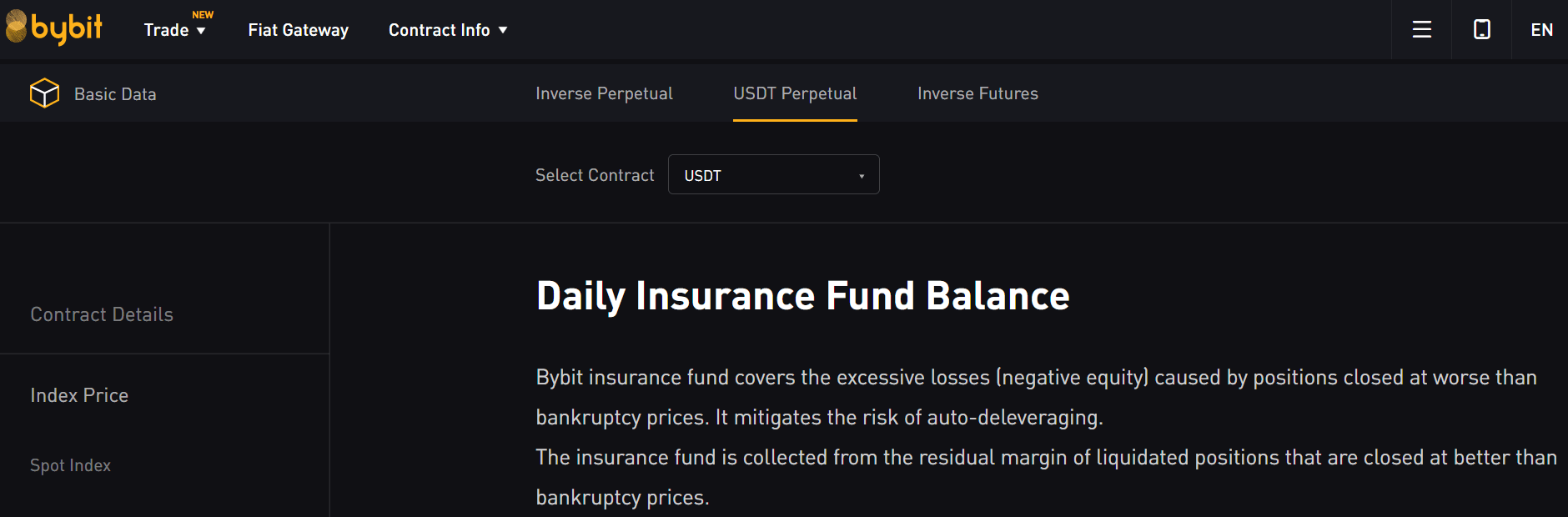Open Spot Index sidebar item
Viewport: 1568px width, 517px height.
(x=70, y=465)
